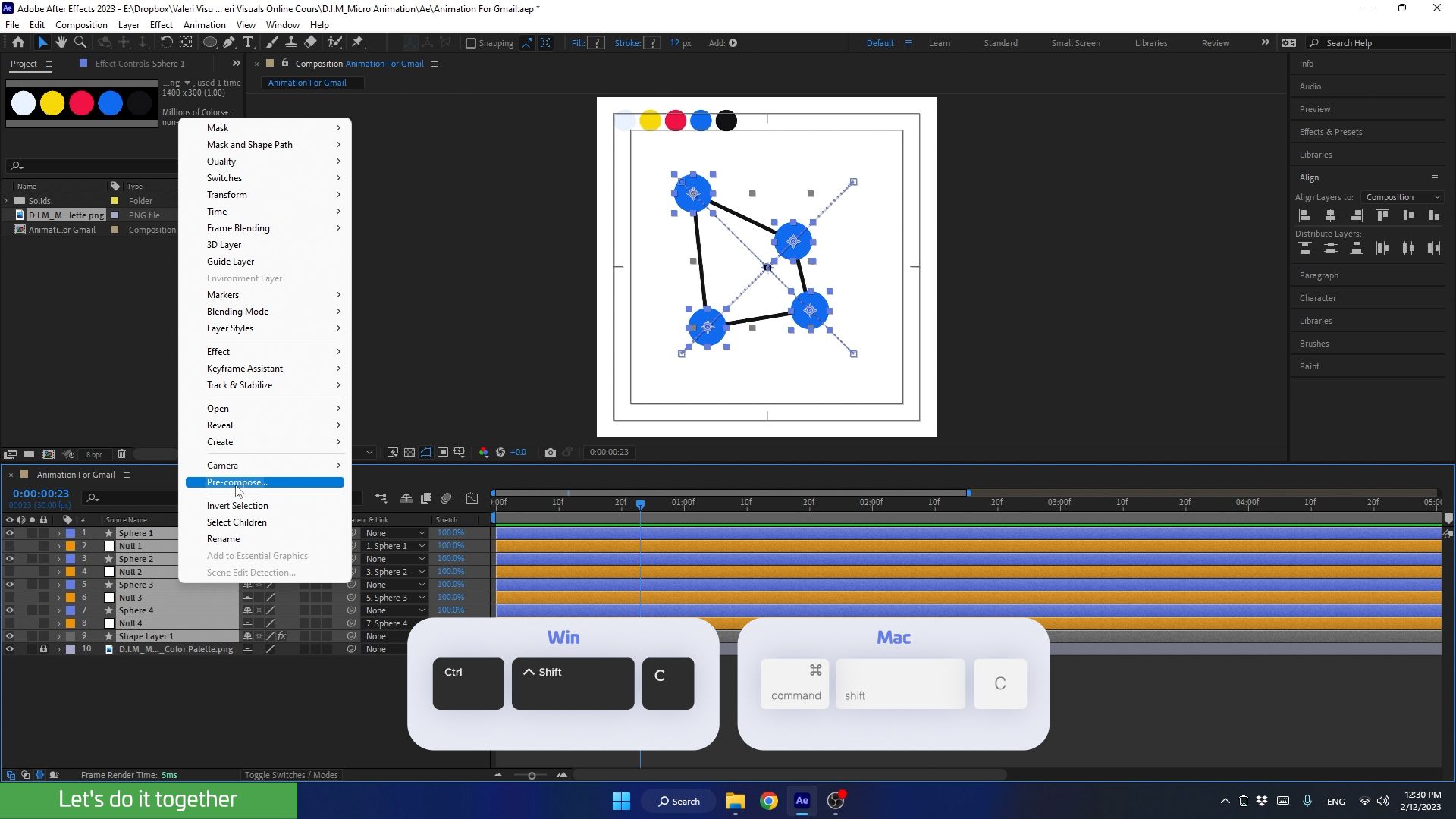The height and width of the screenshot is (819, 1456).
Task: Select the Brush tool
Action: [x=272, y=42]
